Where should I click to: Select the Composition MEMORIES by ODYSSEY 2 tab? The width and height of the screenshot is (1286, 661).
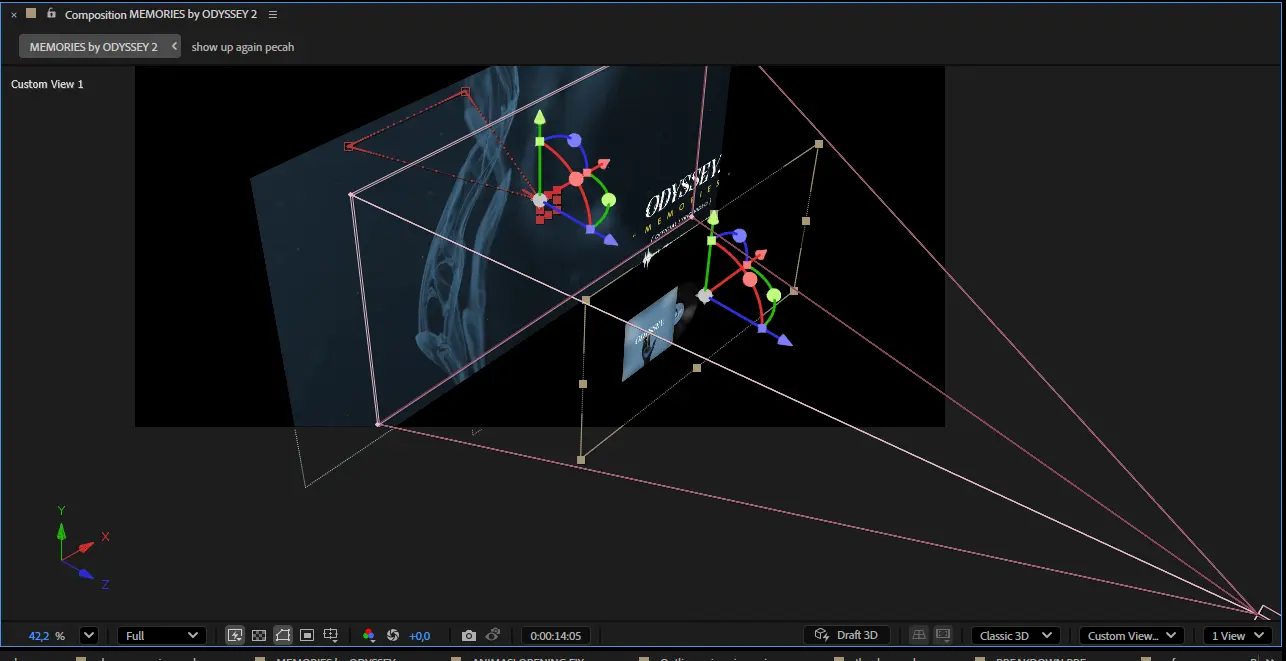(x=161, y=14)
